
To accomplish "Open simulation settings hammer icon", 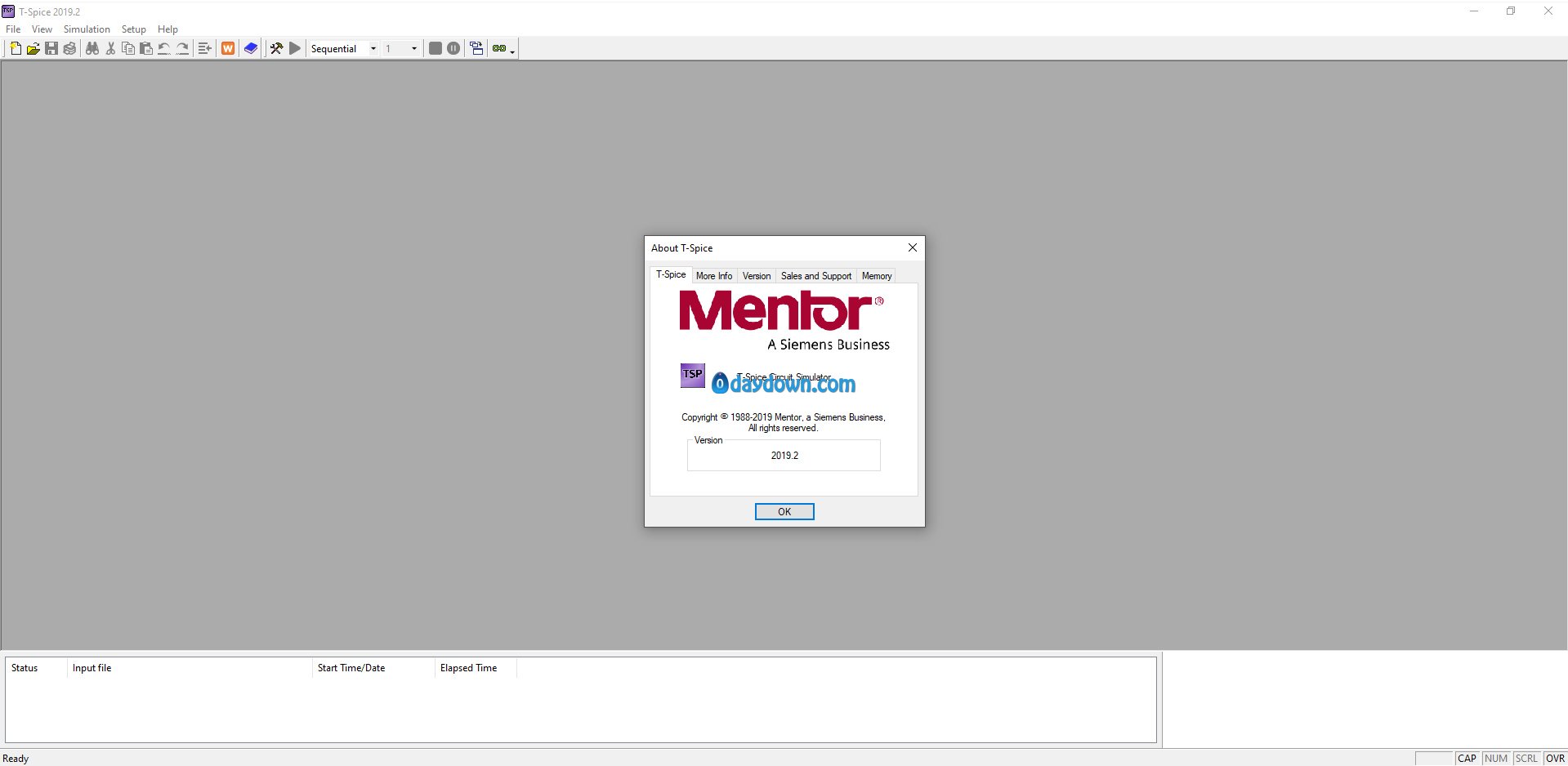I will point(277,49).
